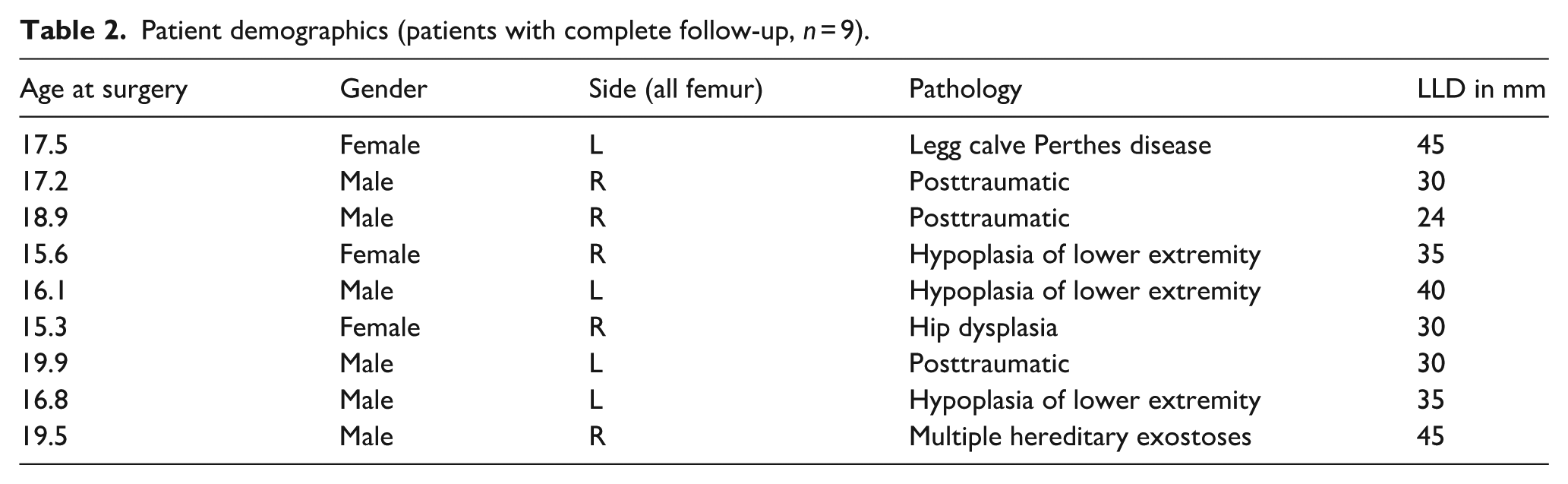
Task: Click the LLD value 40
Action: (x=1431, y=291)
